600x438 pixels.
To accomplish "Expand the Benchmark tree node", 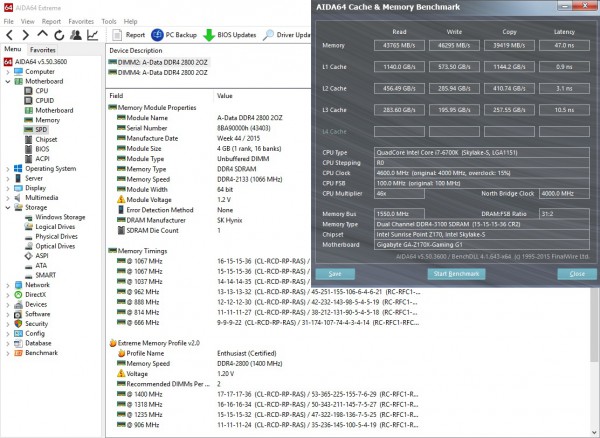I will (x=8, y=353).
